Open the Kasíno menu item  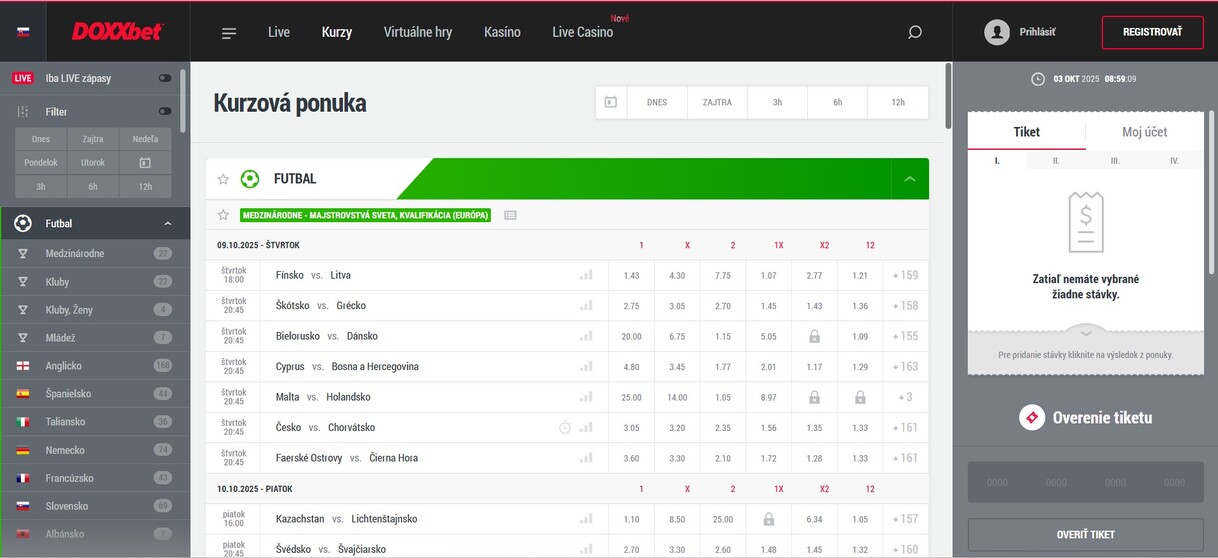pos(502,32)
